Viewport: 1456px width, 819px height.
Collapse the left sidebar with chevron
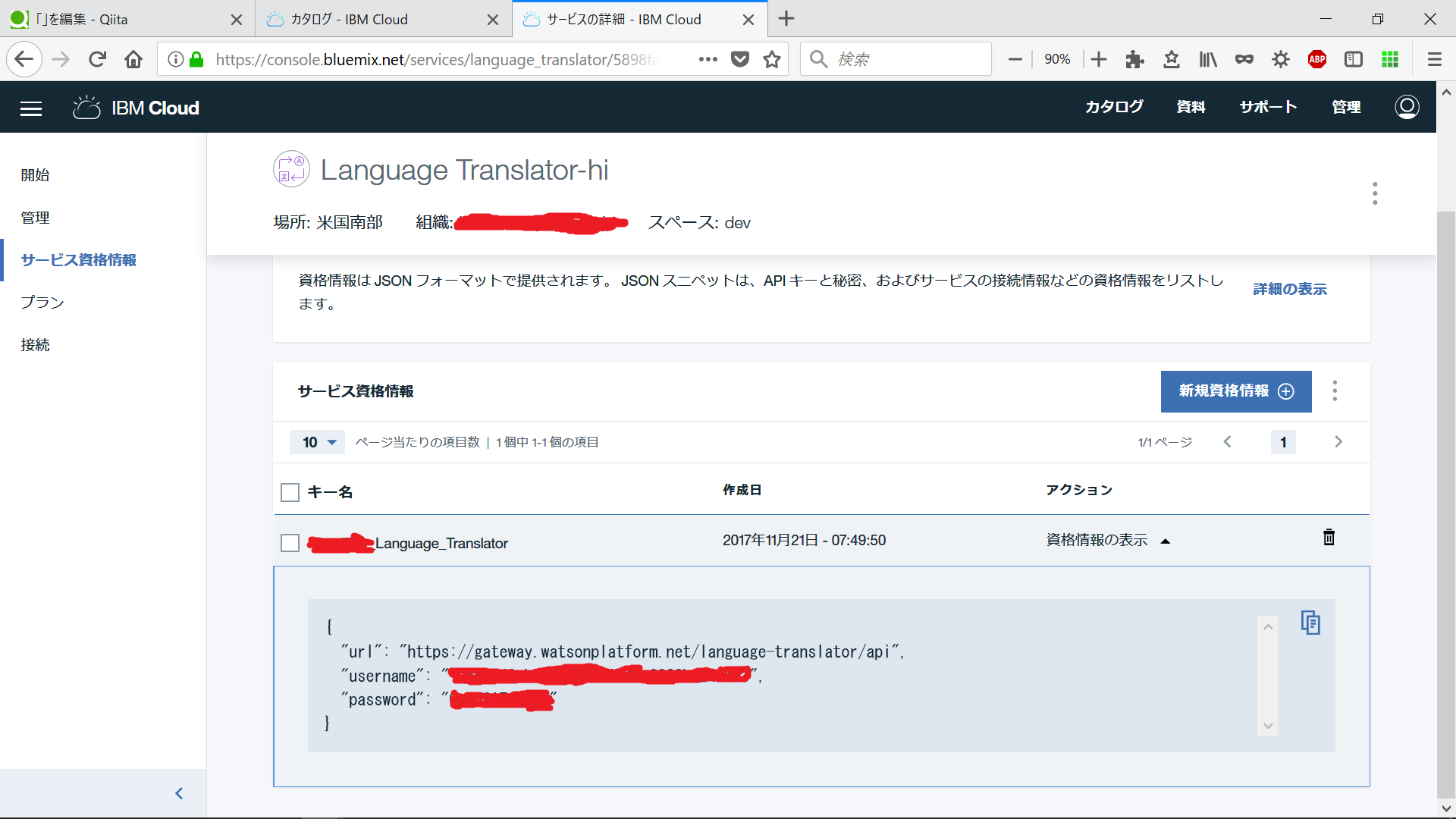coord(179,793)
